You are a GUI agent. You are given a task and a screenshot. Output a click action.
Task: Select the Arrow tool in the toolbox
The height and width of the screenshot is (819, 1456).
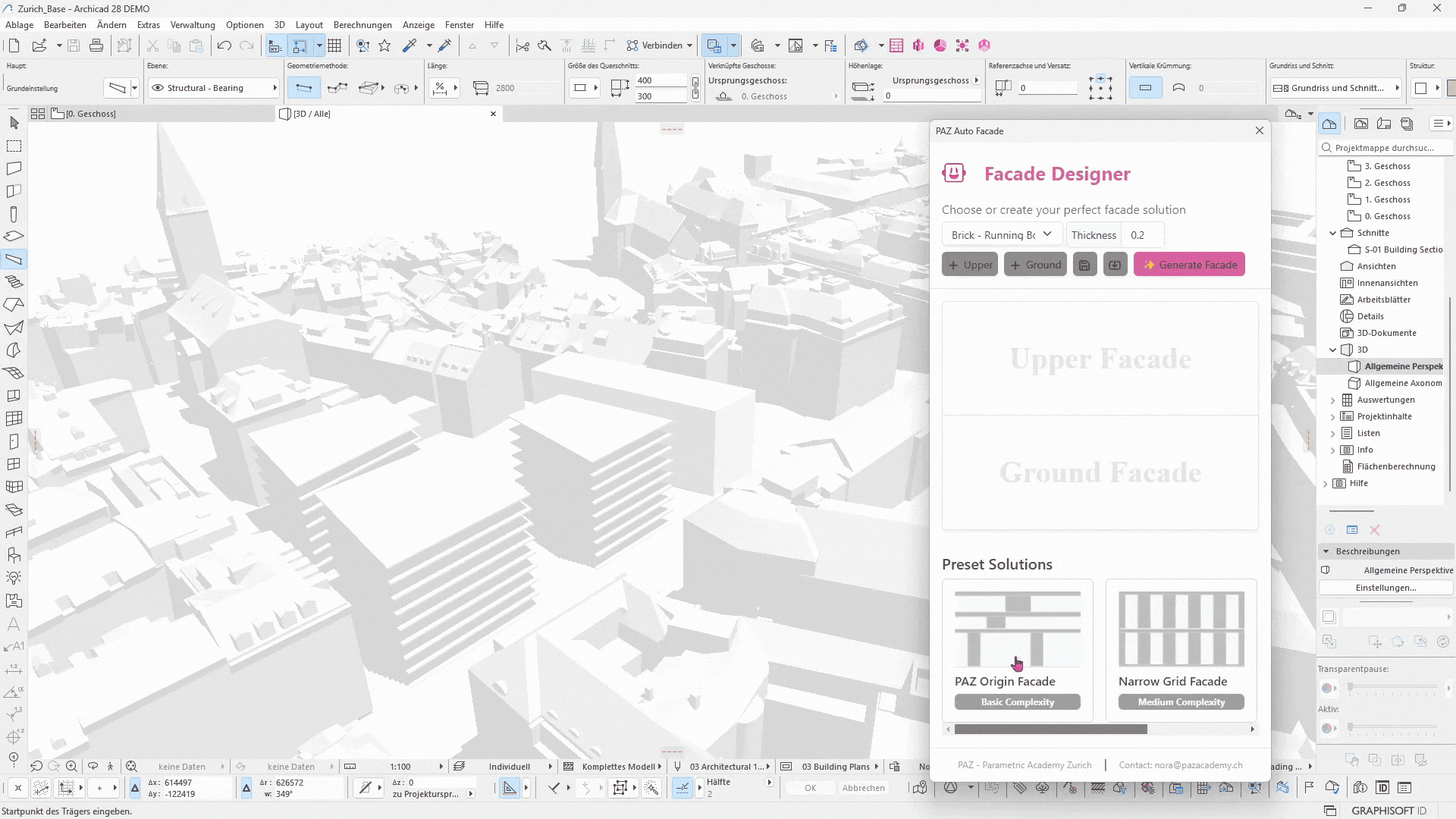14,123
